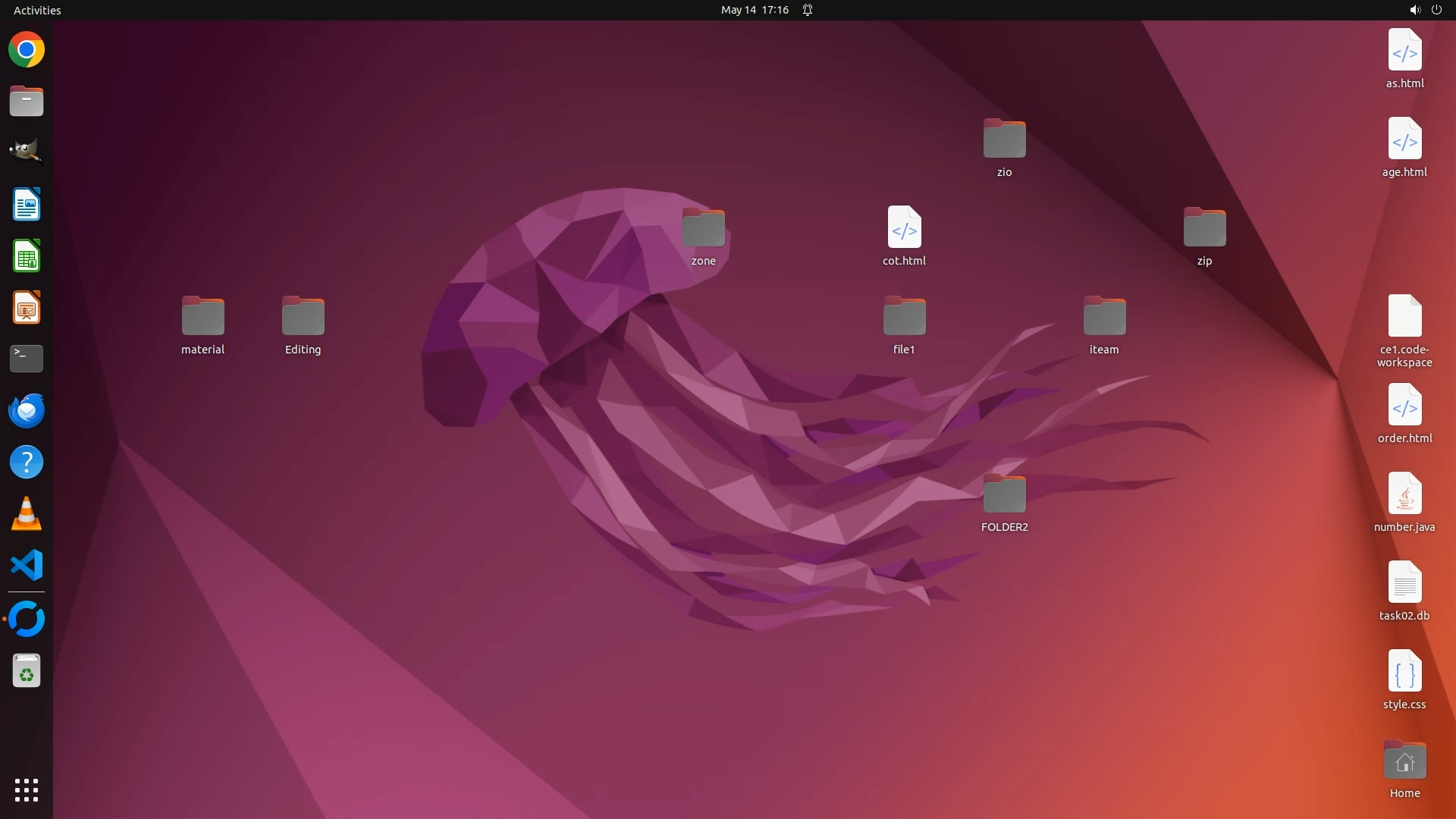Viewport: 1456px width, 819px height.
Task: Open the Activities overview
Action: pos(37,10)
